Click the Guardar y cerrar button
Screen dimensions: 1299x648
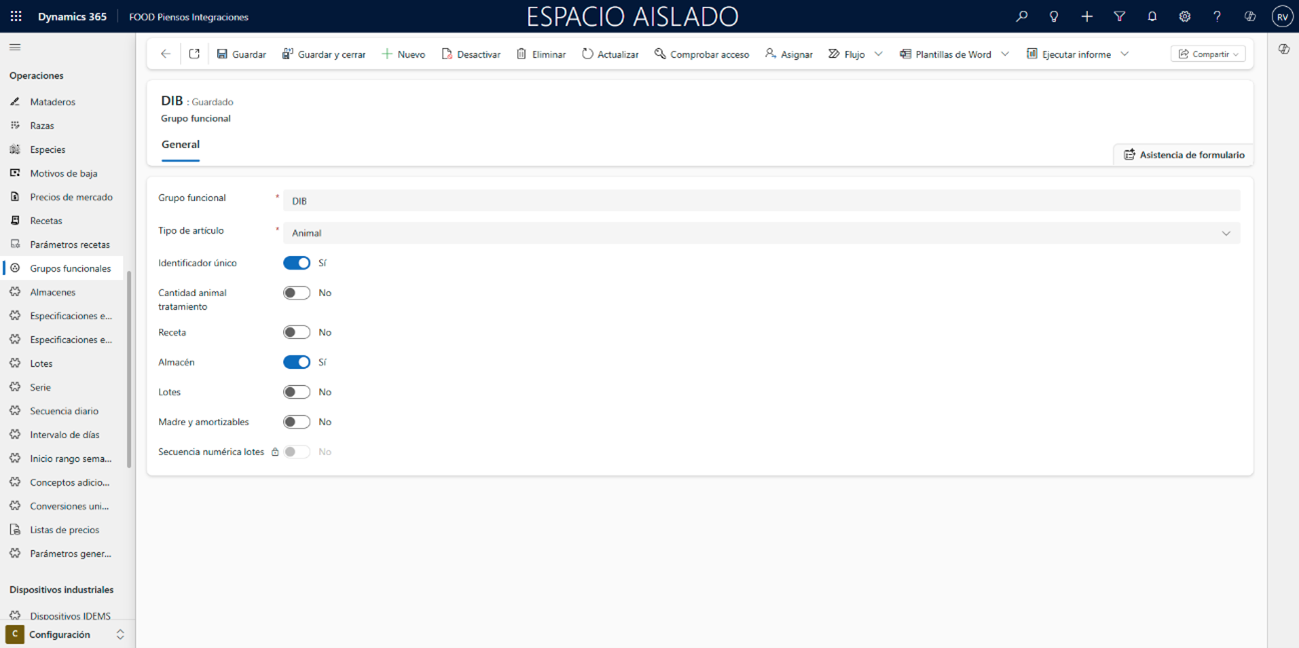tap(323, 54)
